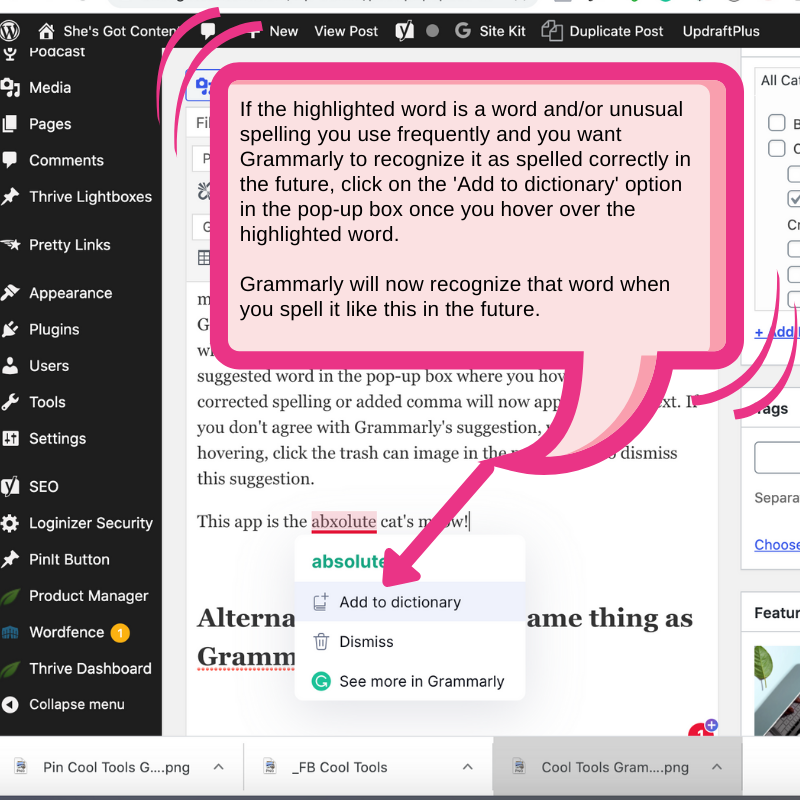Open Site Kit in admin bar
Screen dimensions: 800x800
coord(490,31)
